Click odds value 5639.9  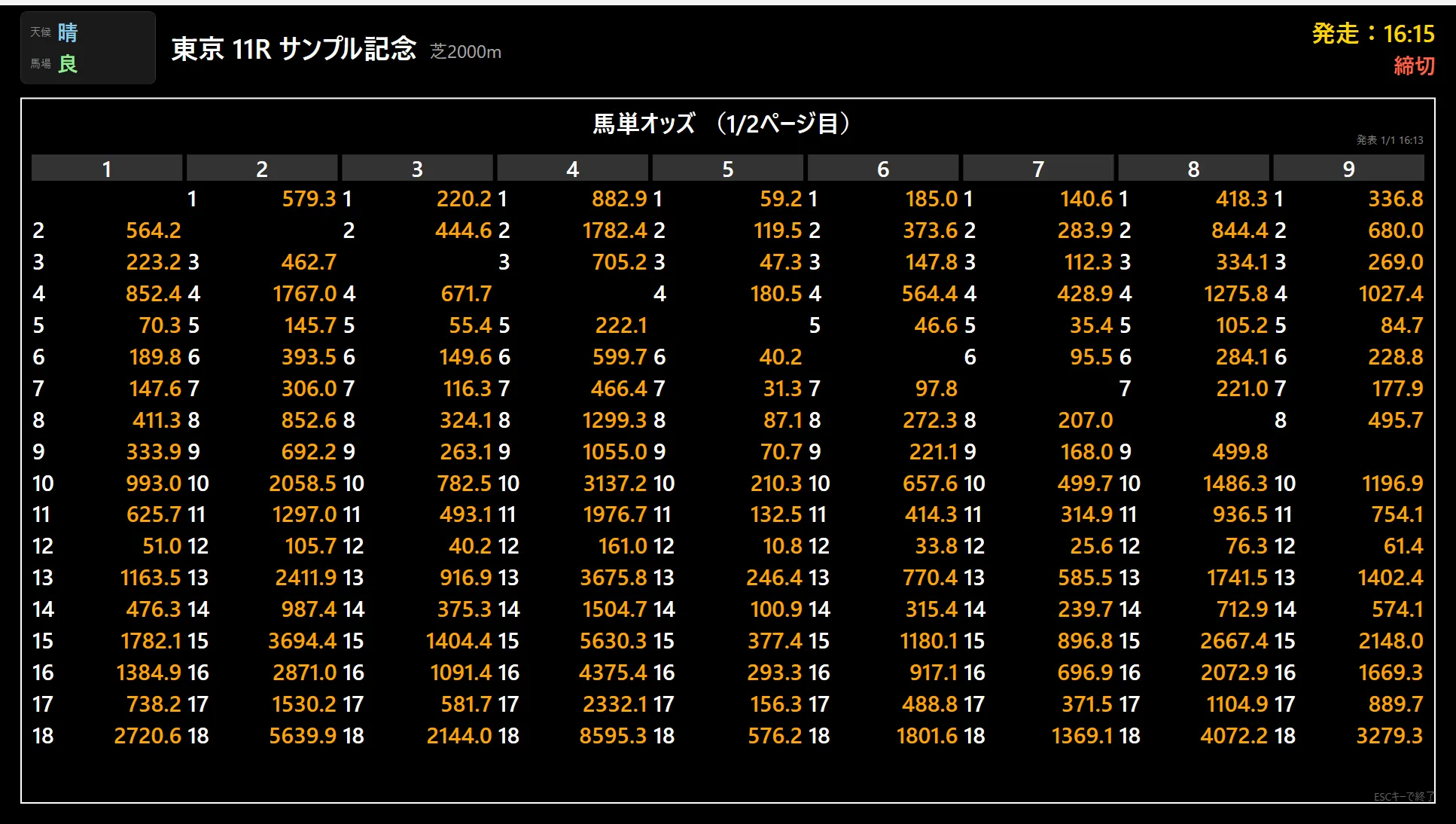303,736
